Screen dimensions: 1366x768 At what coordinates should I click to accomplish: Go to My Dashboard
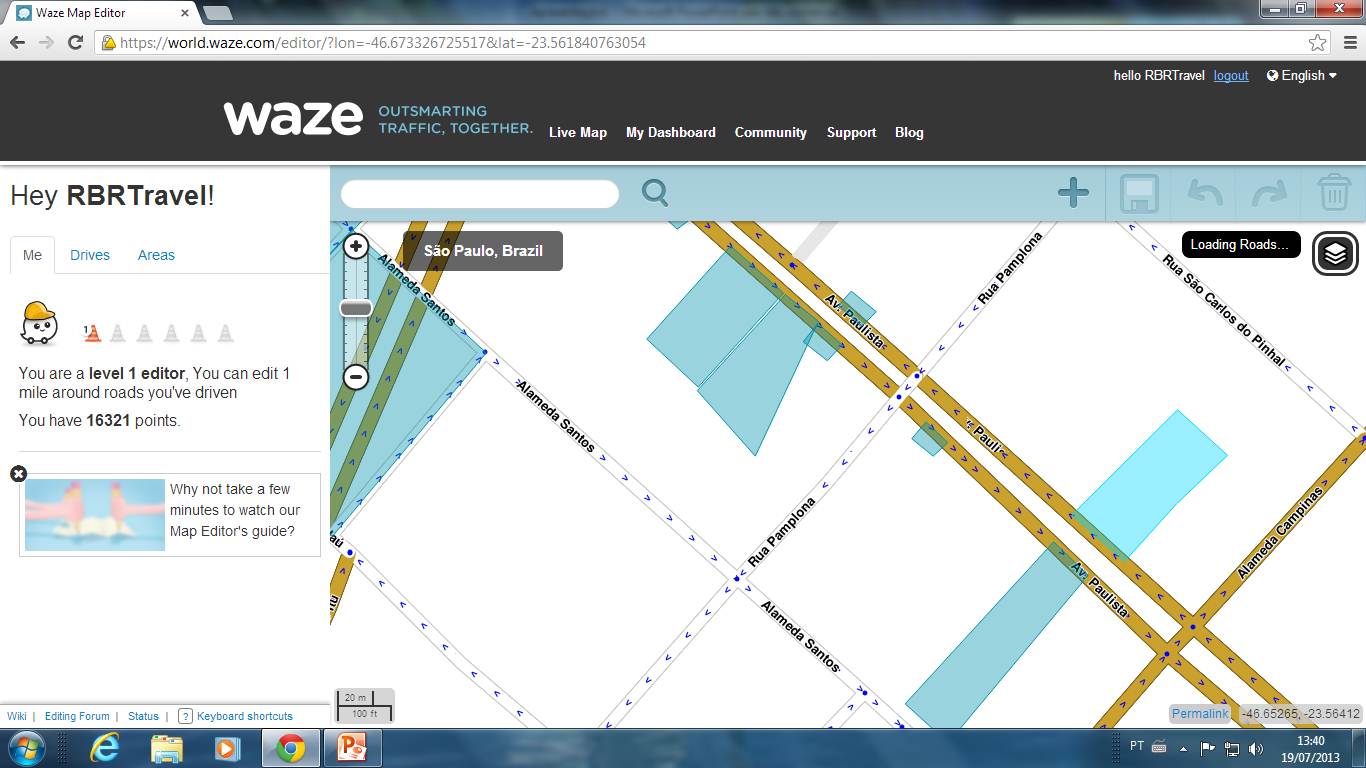[671, 132]
